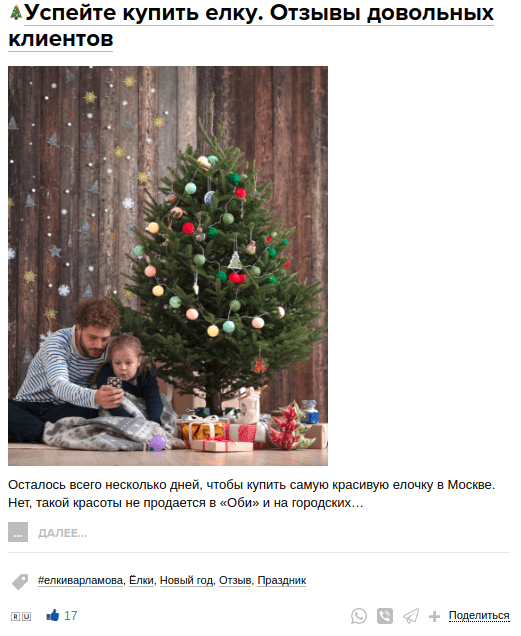Click the RU language badge icon

[21, 617]
